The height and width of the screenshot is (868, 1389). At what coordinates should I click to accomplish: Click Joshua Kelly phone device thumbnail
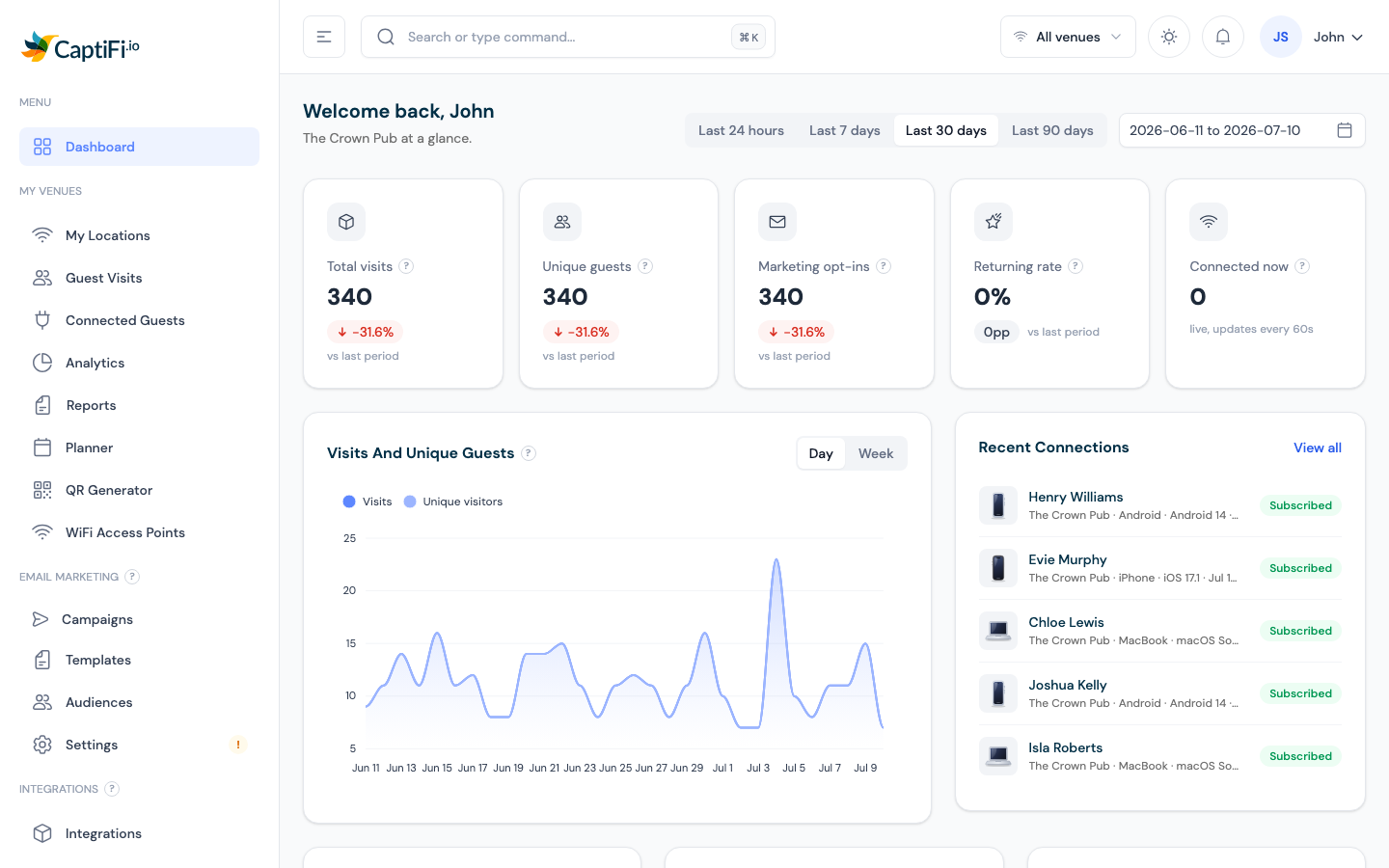click(998, 693)
